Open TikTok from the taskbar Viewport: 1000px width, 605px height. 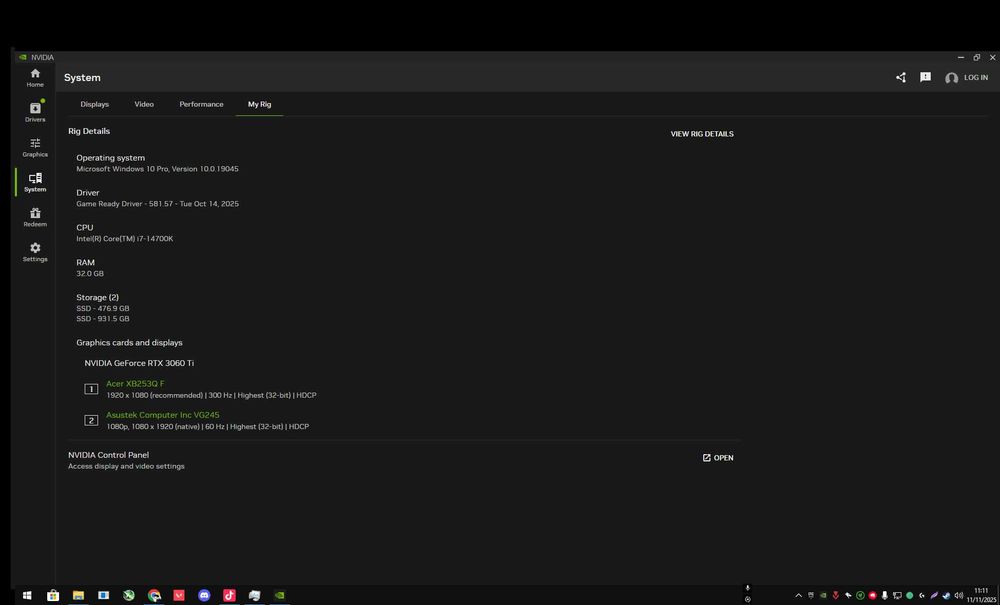pos(230,595)
